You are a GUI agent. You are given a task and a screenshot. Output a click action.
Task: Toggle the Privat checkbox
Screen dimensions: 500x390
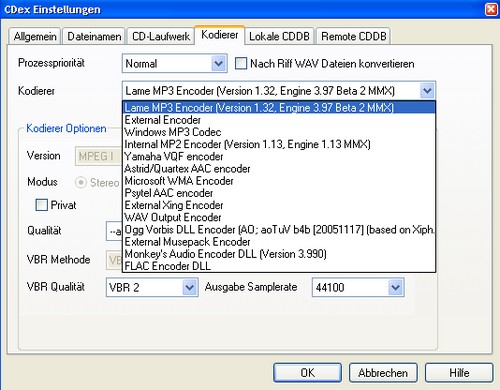click(42, 205)
